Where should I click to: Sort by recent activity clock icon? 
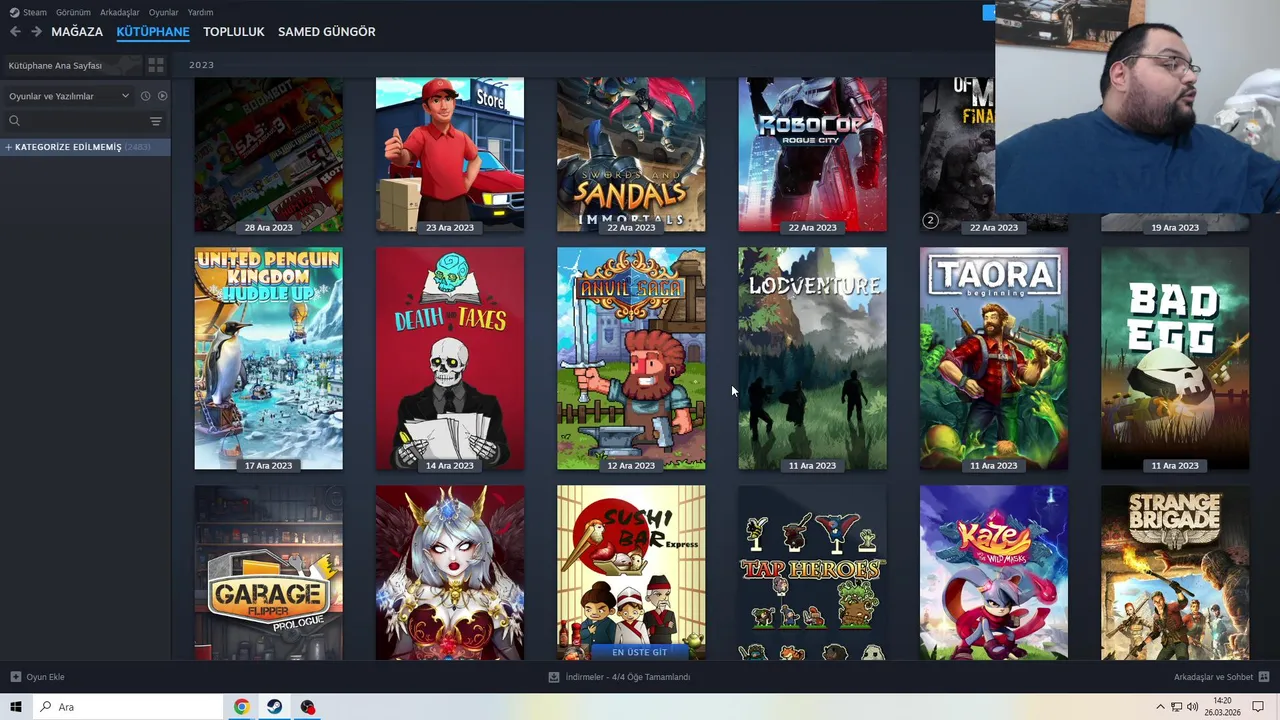[x=145, y=96]
